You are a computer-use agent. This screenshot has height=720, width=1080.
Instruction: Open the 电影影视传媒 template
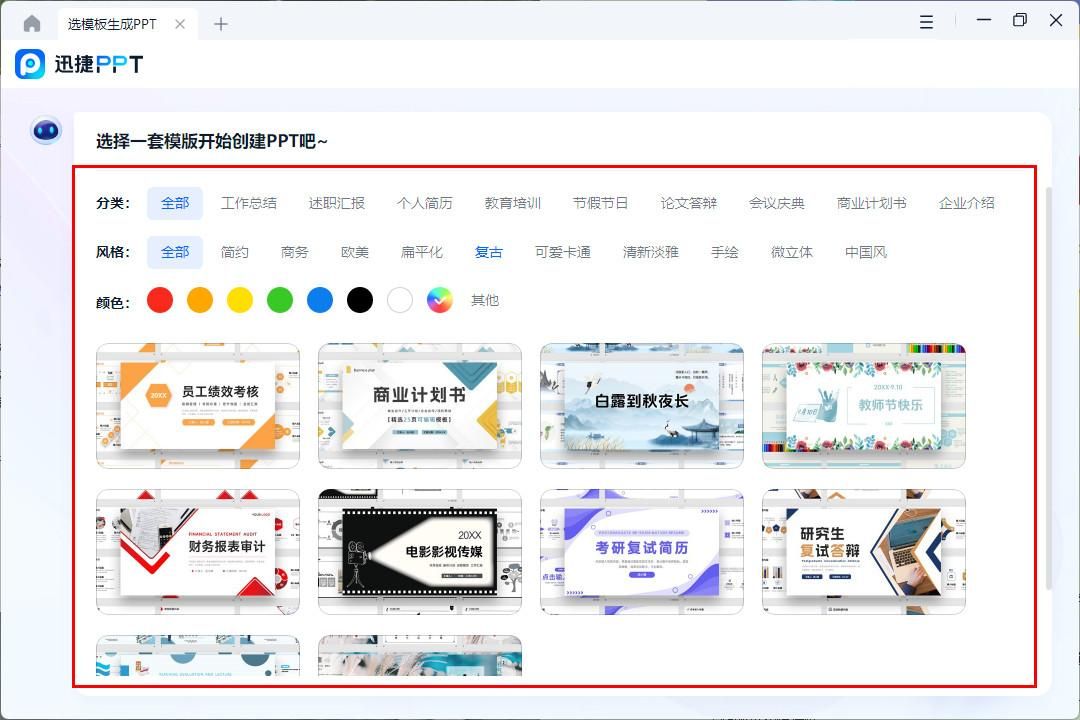[x=419, y=552]
